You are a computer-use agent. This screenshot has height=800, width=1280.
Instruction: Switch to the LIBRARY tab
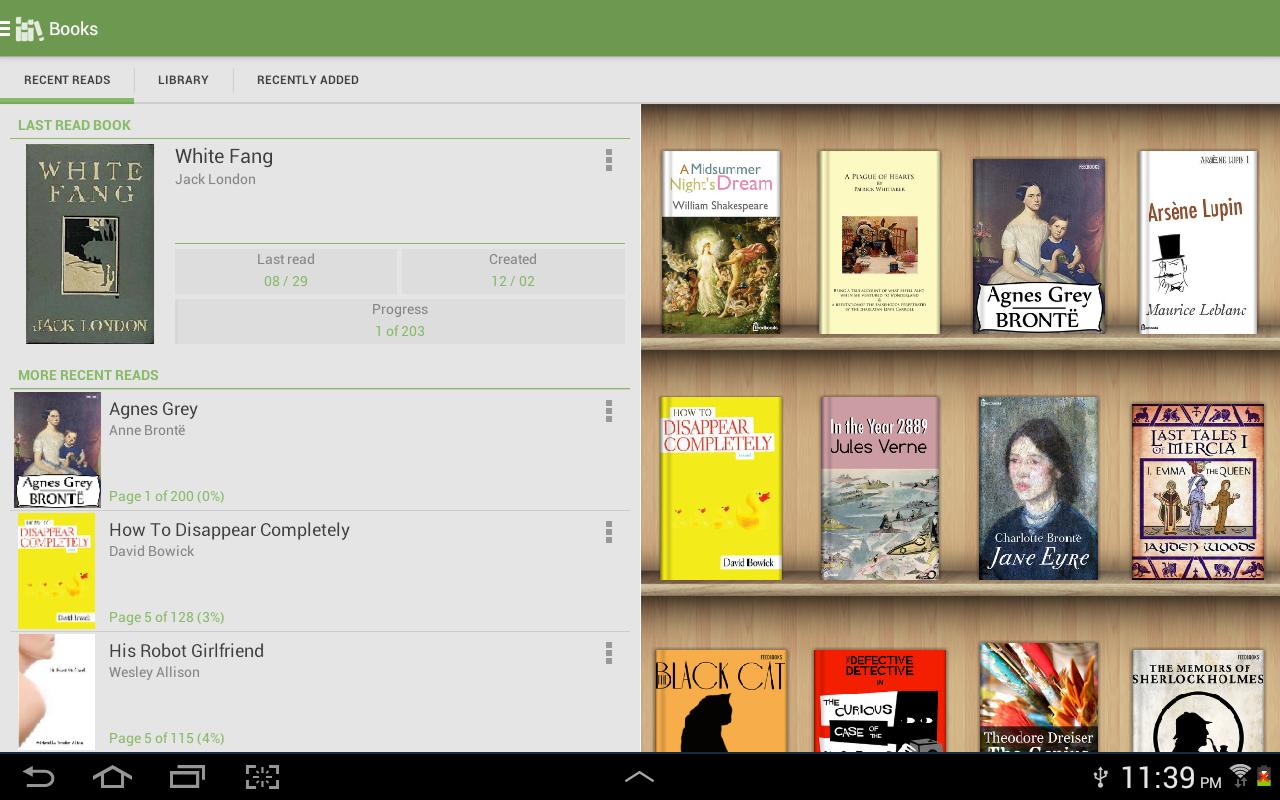tap(183, 80)
